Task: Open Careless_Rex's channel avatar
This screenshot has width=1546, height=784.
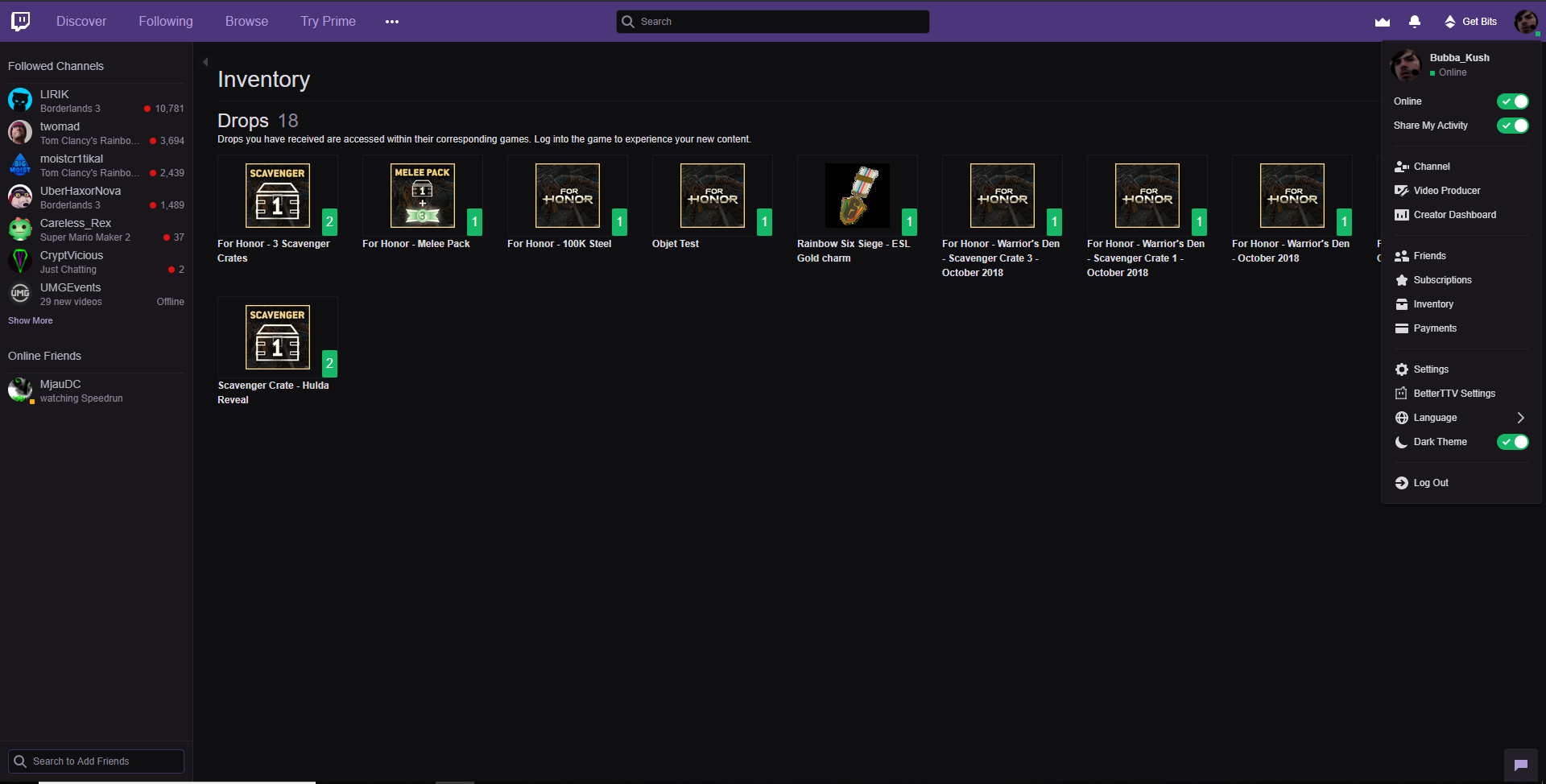Action: tap(20, 229)
